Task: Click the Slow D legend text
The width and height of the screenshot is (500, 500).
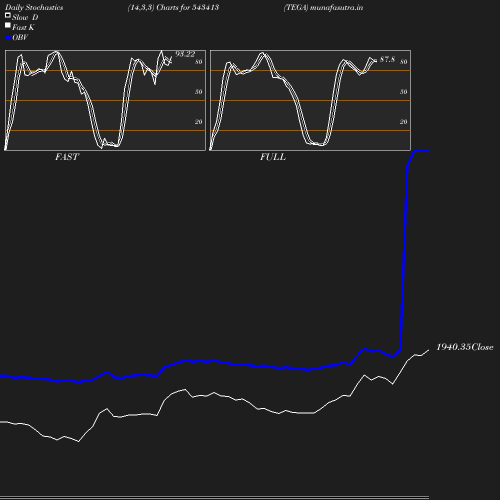Action: tap(25, 17)
